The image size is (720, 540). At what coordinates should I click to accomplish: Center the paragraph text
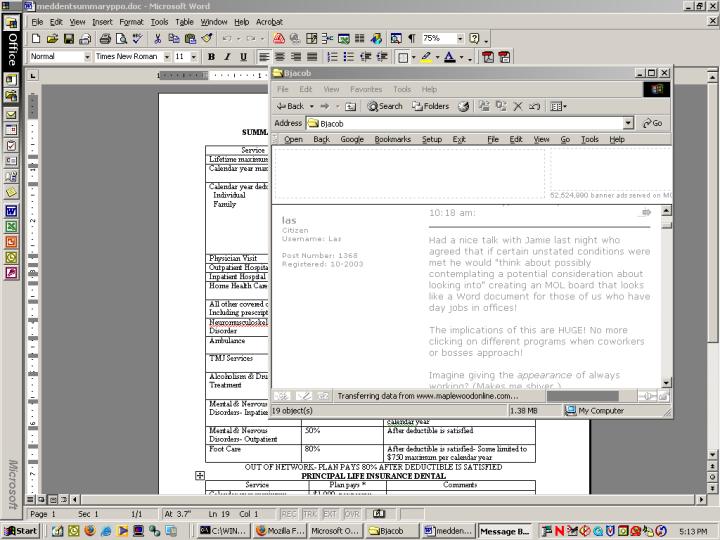[x=280, y=57]
